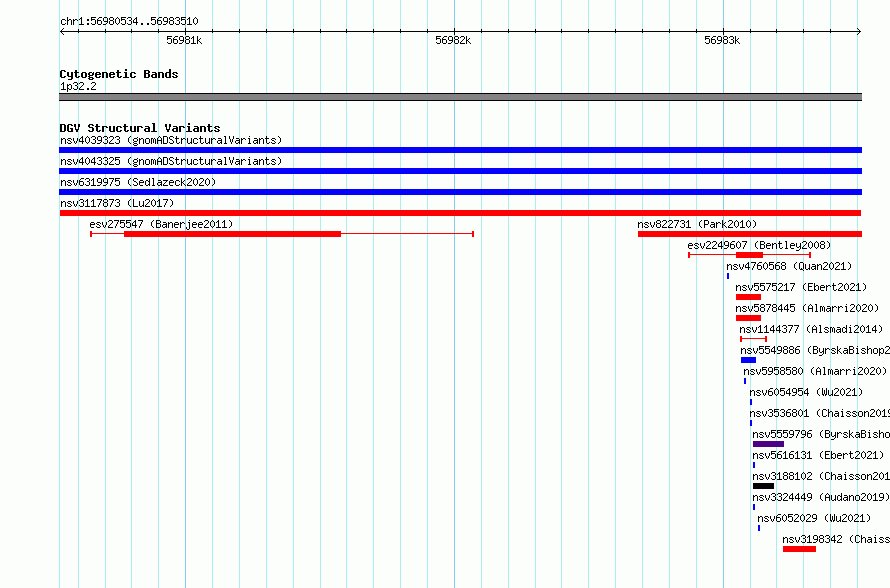
Task: Click the chr1:56980534..56983510 coordinate text
Action: tap(129, 21)
